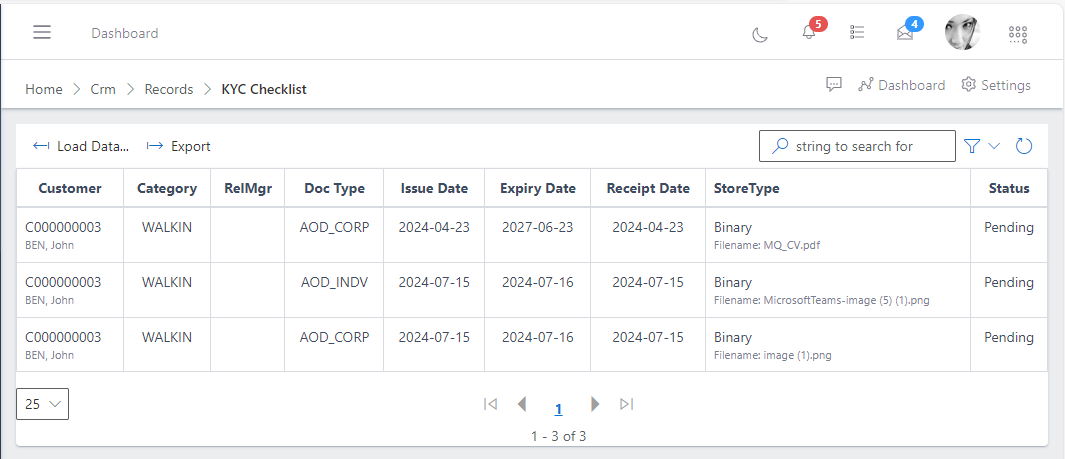Go to first page
The width and height of the screenshot is (1065, 459).
click(490, 404)
